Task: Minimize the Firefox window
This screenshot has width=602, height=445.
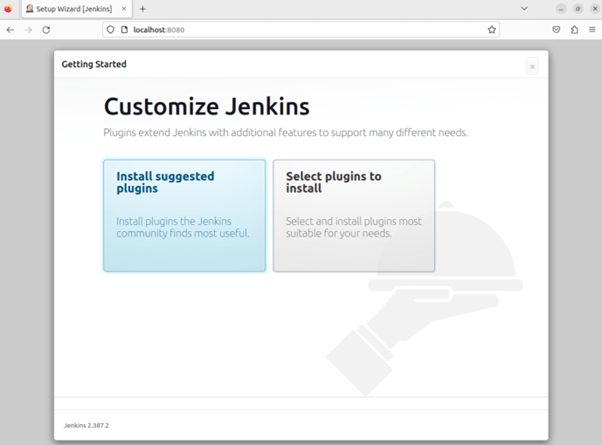Action: (562, 8)
